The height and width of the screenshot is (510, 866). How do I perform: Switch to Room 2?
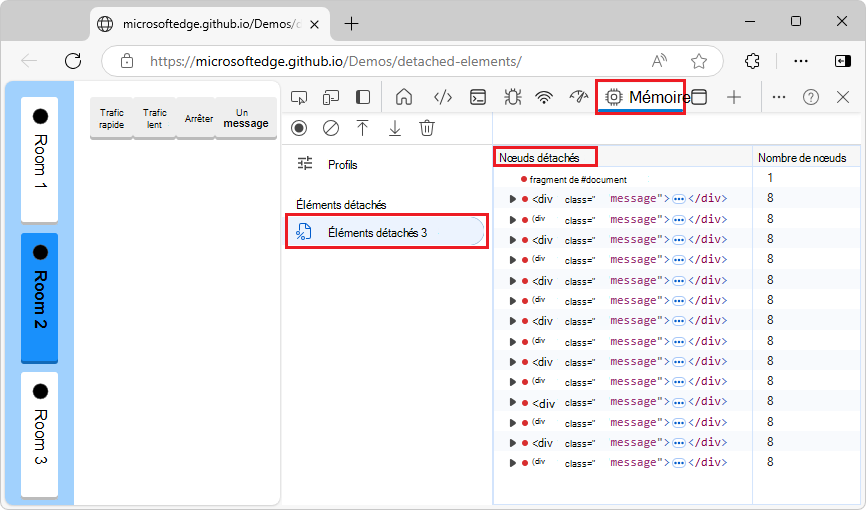[x=40, y=297]
